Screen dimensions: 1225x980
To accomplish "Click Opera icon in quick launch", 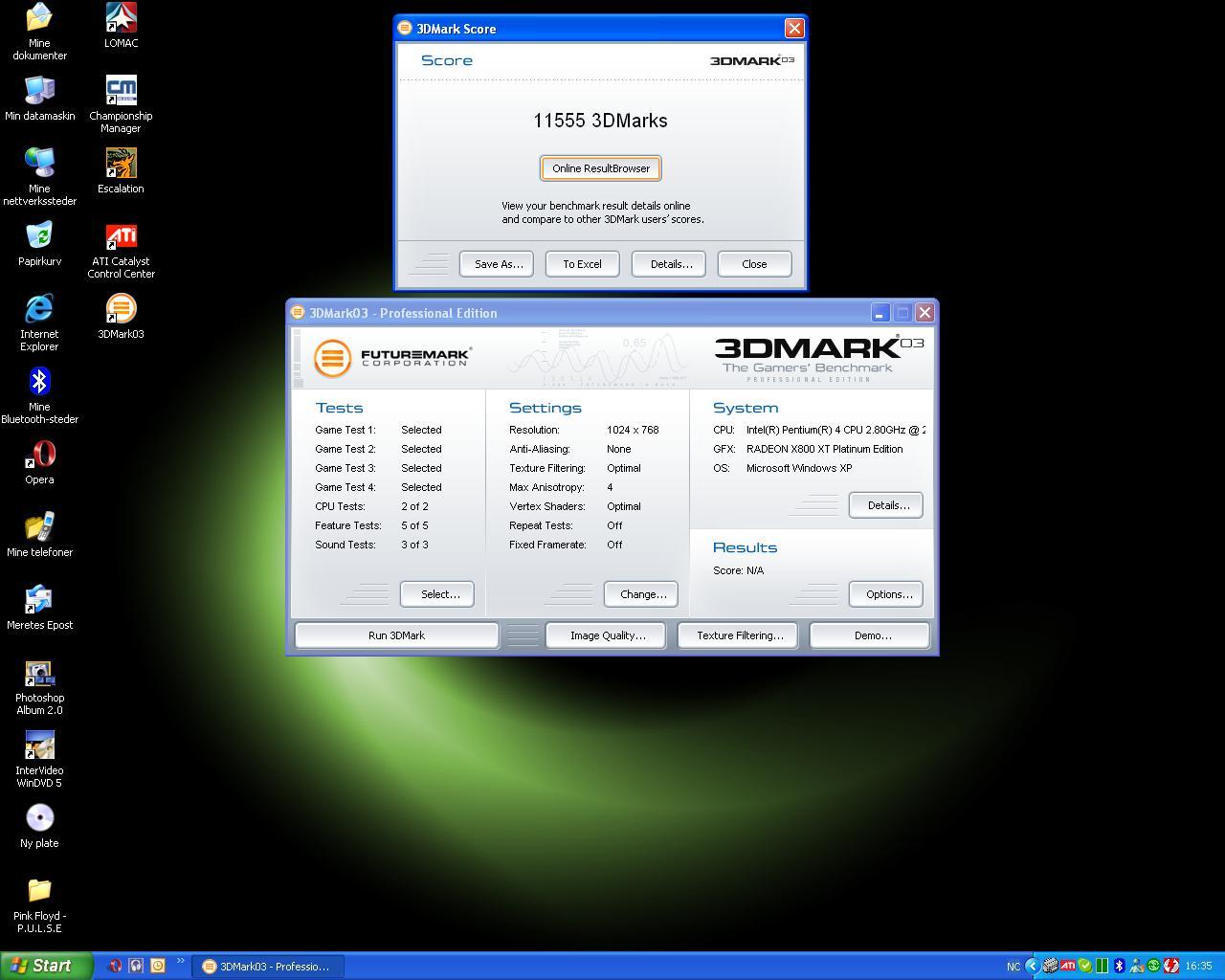I will point(116,966).
